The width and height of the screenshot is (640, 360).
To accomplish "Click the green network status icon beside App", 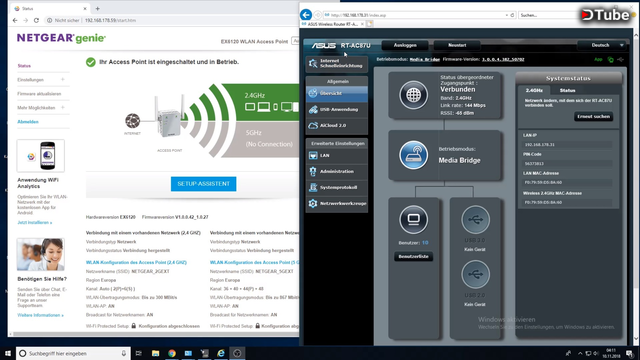I will (x=611, y=60).
